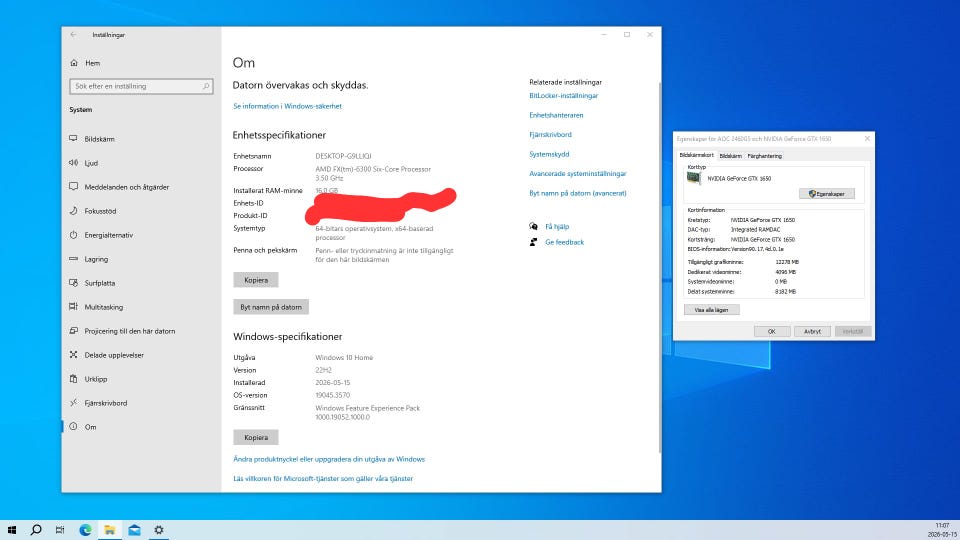Click Egenskaper button in adapter dialog
This screenshot has width=960, height=540.
point(827,194)
